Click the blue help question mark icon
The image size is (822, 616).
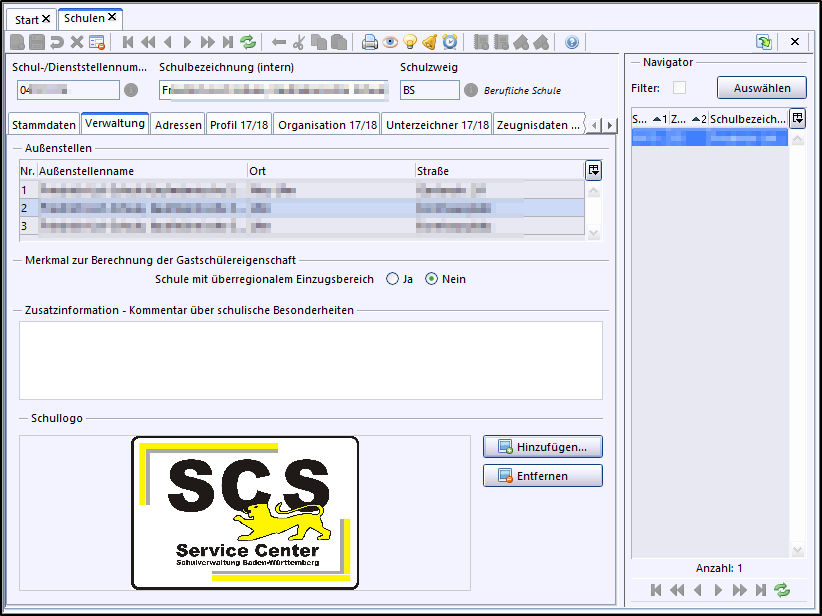coord(572,42)
